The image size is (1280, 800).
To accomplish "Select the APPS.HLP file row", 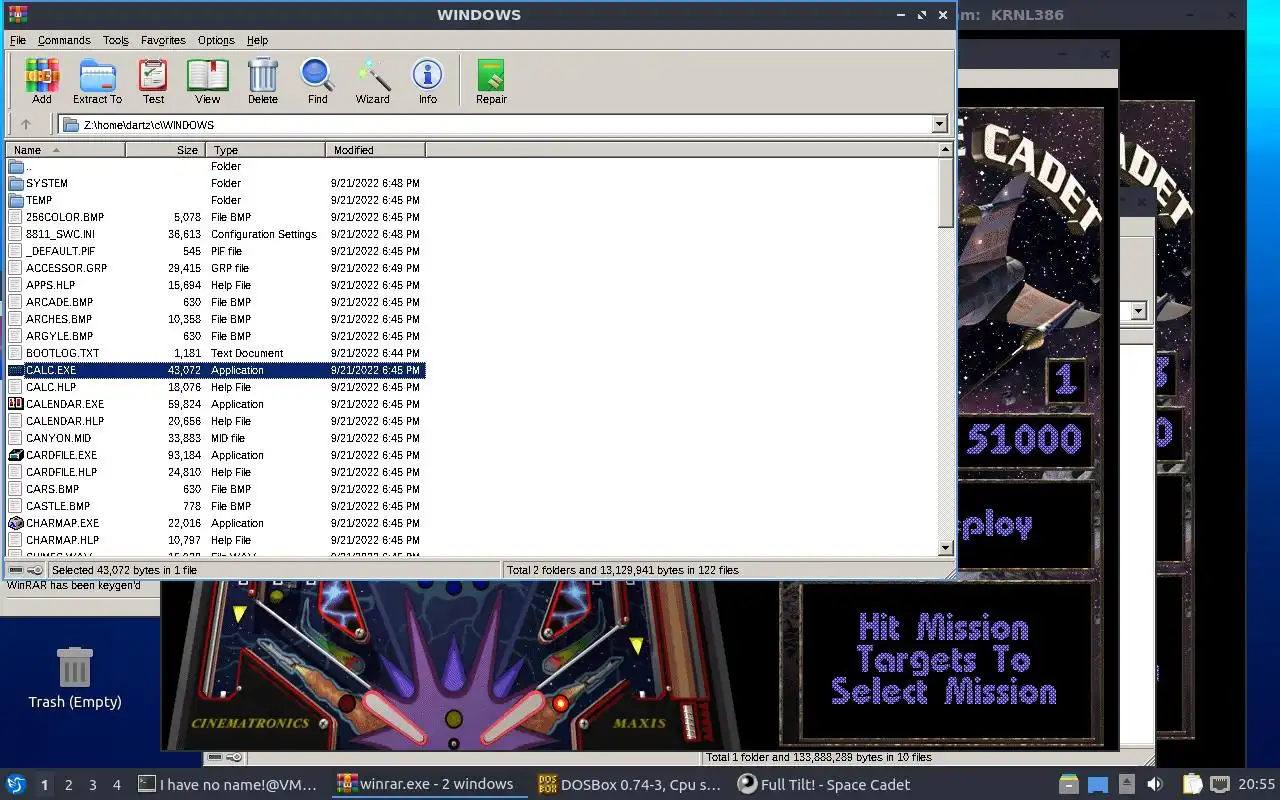I will [216, 285].
